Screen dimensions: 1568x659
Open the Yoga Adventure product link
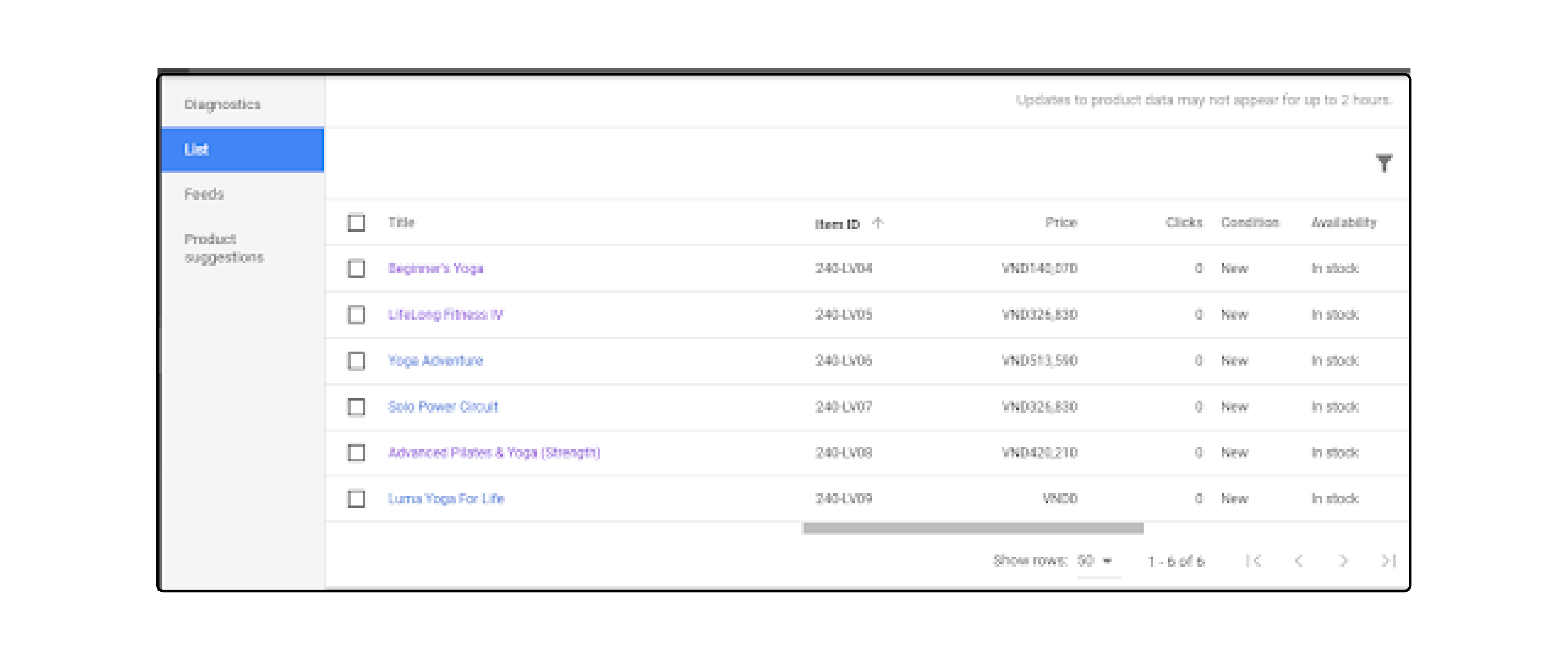[x=435, y=361]
